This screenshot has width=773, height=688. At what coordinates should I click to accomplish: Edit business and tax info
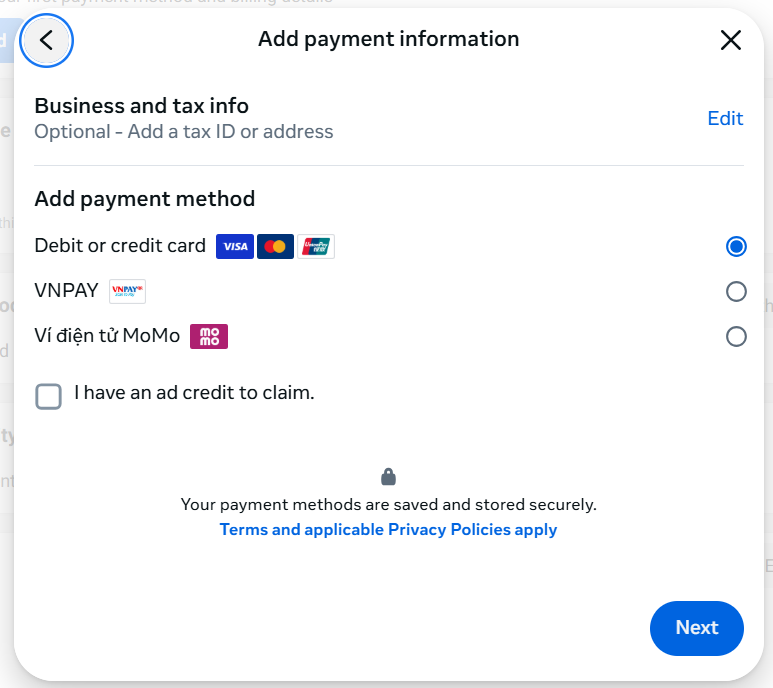tap(725, 118)
